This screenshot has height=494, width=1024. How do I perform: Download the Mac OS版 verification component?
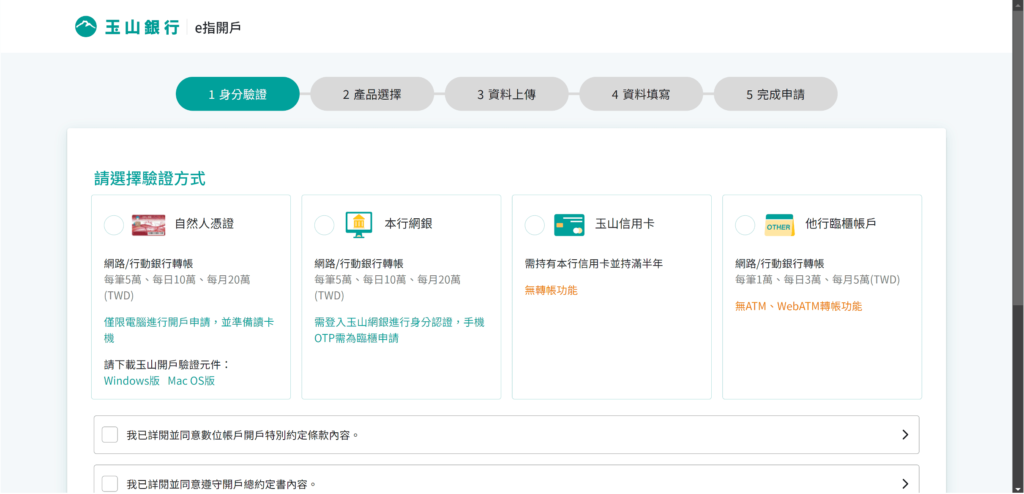point(191,381)
